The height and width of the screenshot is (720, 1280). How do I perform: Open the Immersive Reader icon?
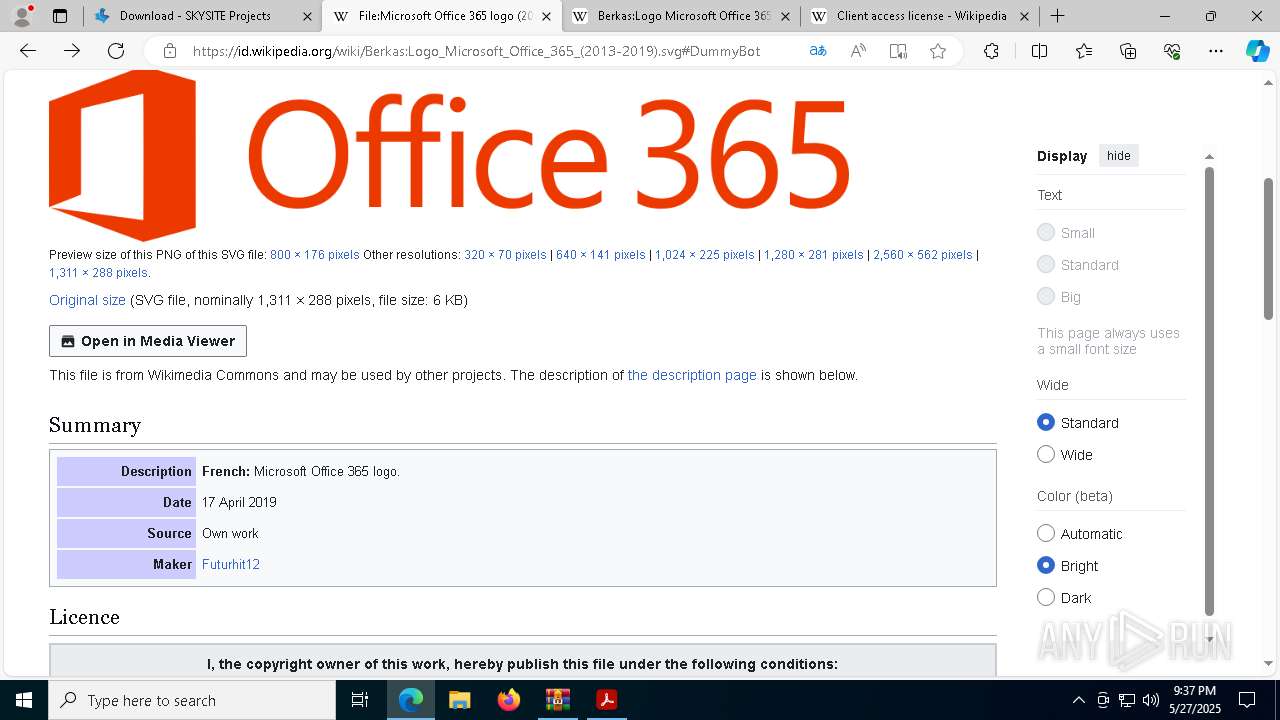898,51
